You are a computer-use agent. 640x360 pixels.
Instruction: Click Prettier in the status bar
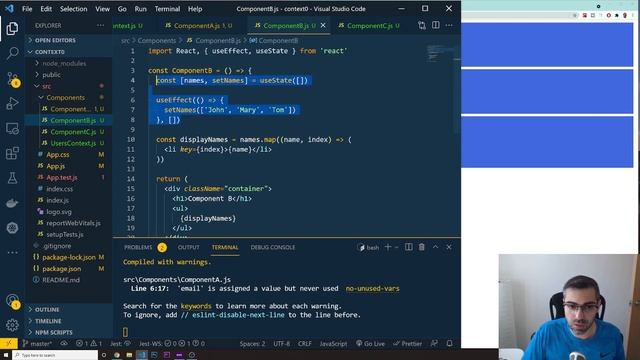(x=408, y=344)
